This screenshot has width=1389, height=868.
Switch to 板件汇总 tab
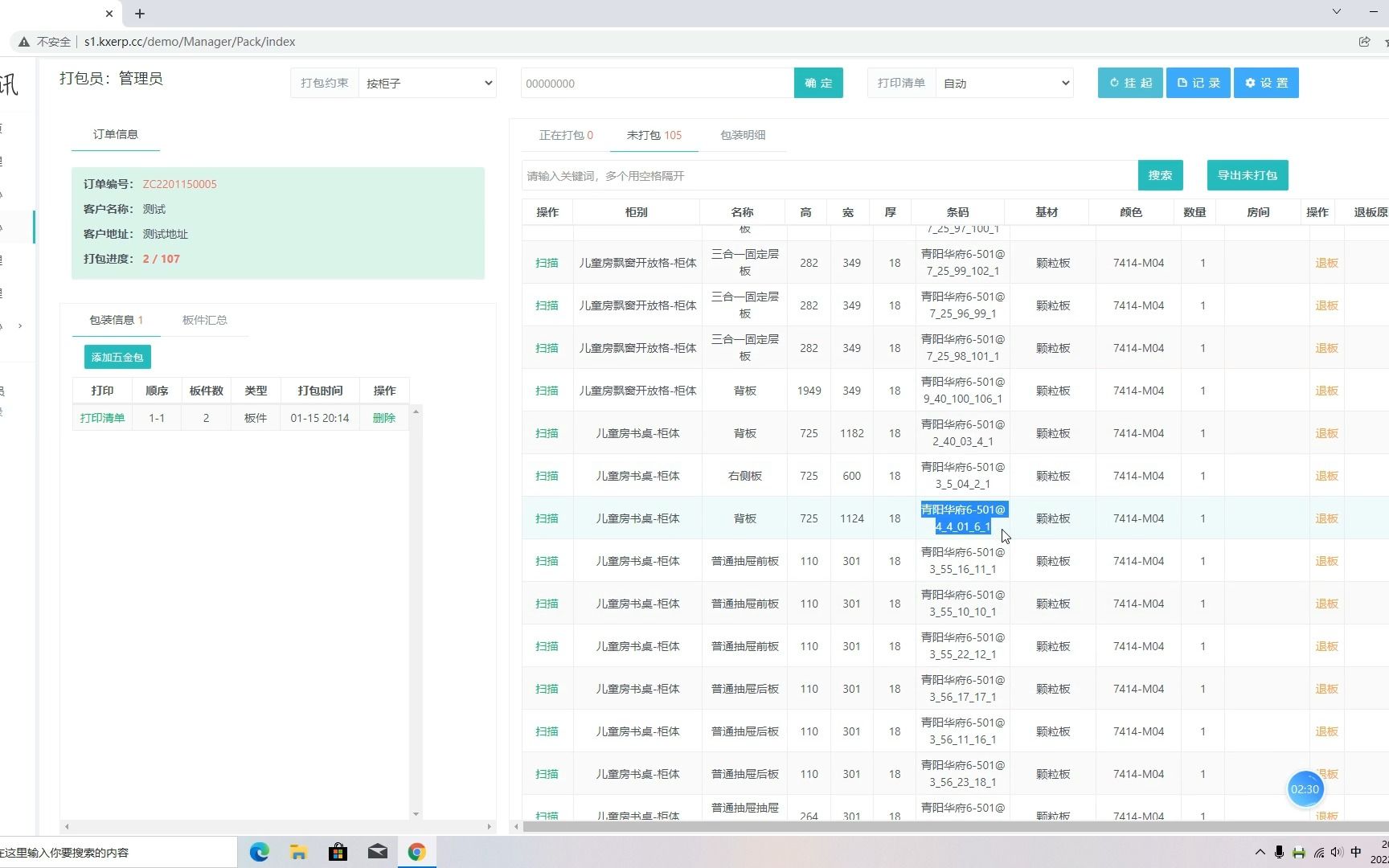(204, 320)
